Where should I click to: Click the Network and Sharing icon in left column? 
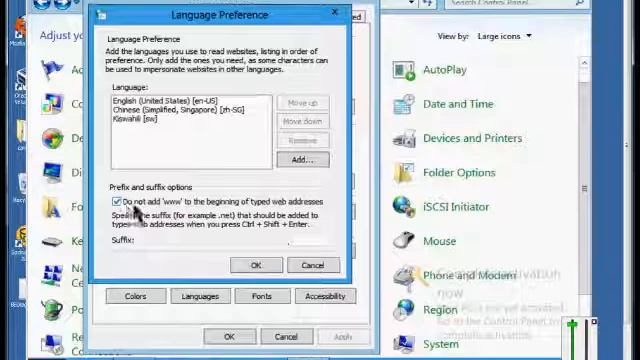point(52,276)
